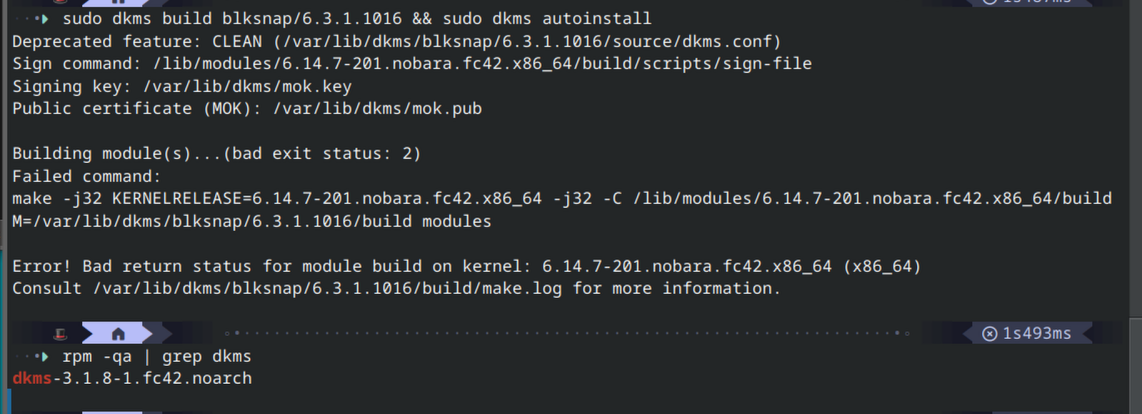Click the 'Building module(s)' status line
This screenshot has width=1142, height=414.
[x=216, y=155]
